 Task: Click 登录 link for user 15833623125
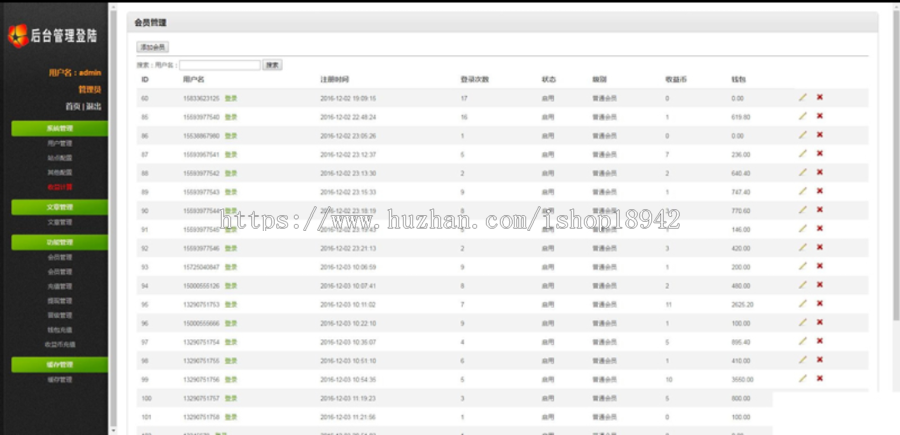231,98
